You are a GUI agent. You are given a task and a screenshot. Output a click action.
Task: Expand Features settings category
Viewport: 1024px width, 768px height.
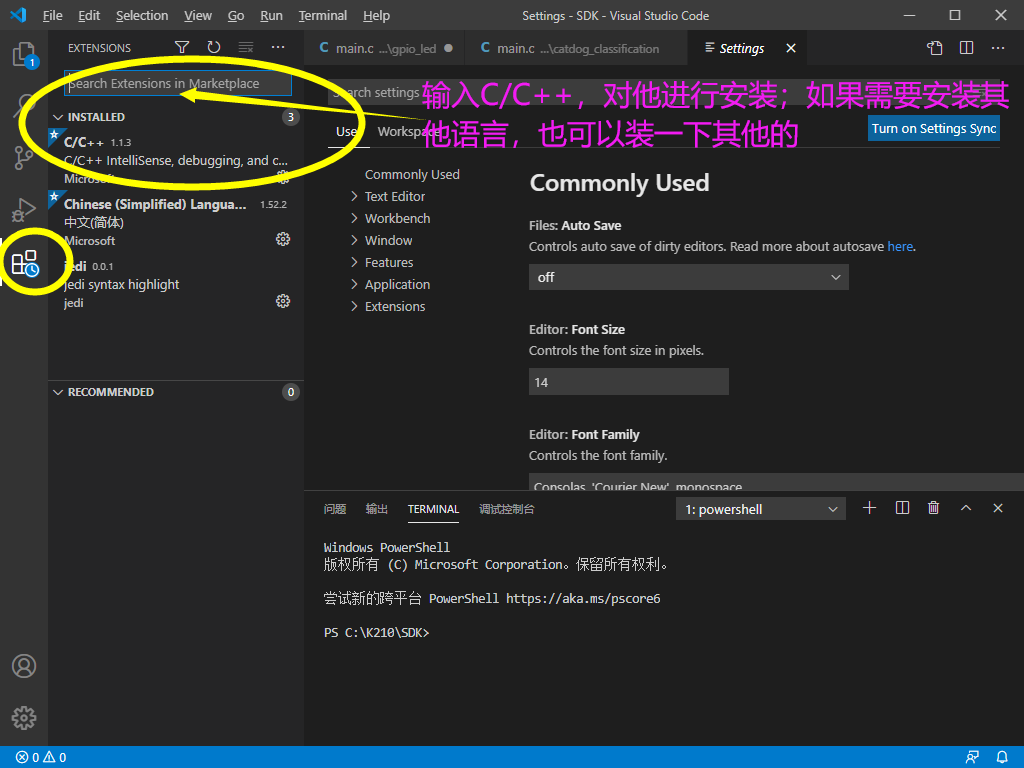tap(389, 263)
